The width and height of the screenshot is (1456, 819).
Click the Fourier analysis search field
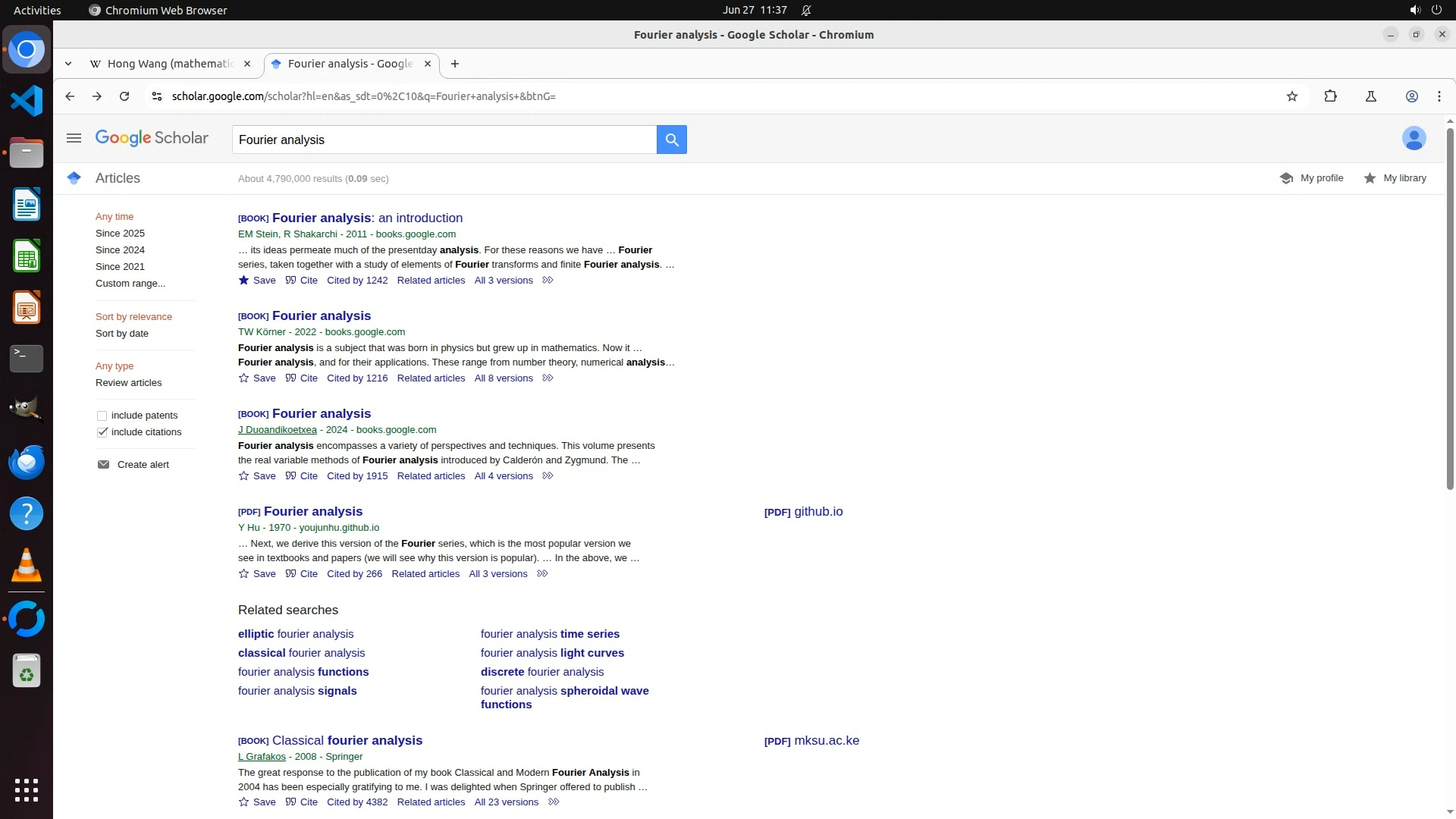tap(444, 140)
